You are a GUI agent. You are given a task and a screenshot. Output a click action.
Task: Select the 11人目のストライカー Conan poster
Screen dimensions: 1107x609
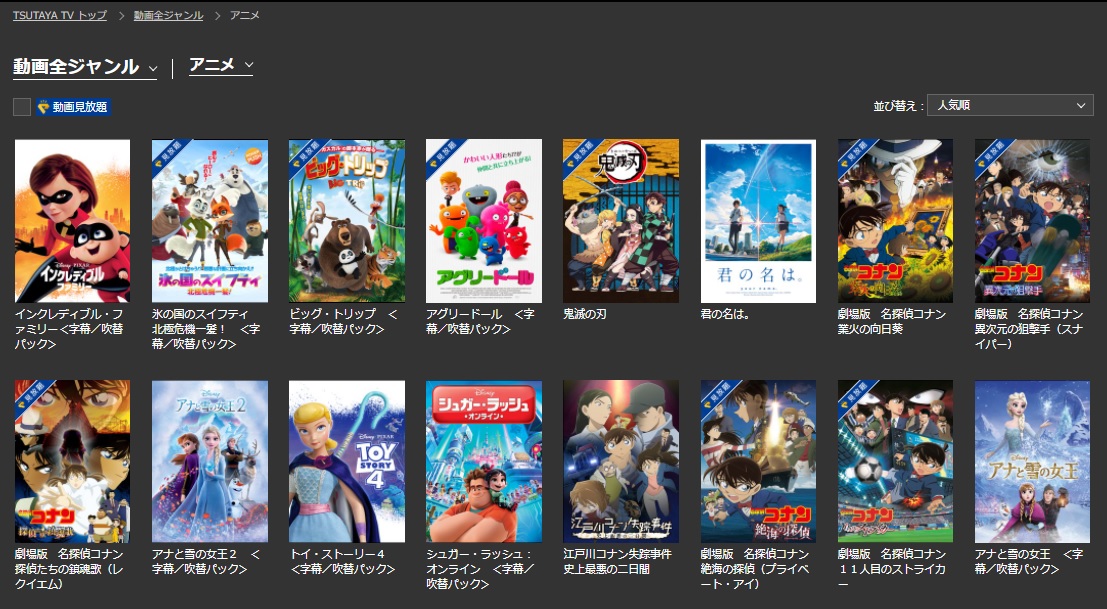coord(895,462)
